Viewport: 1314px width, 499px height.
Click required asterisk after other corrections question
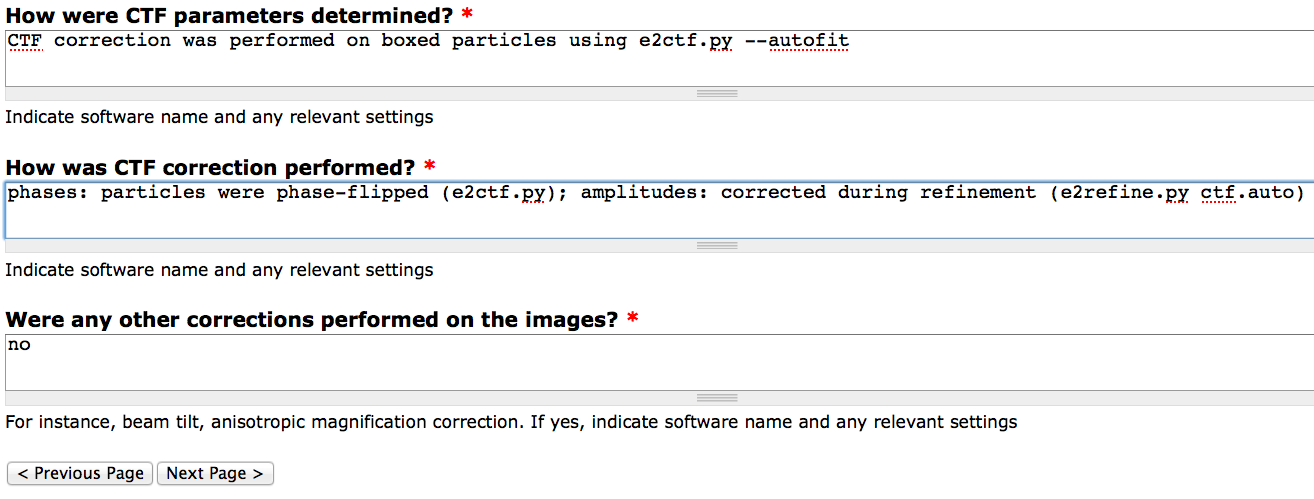[x=632, y=320]
